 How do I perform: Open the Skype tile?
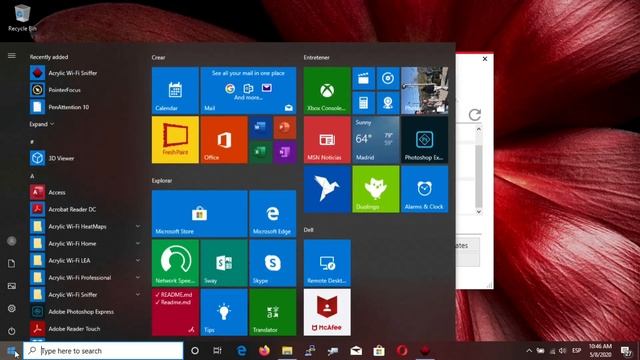[x=273, y=263]
